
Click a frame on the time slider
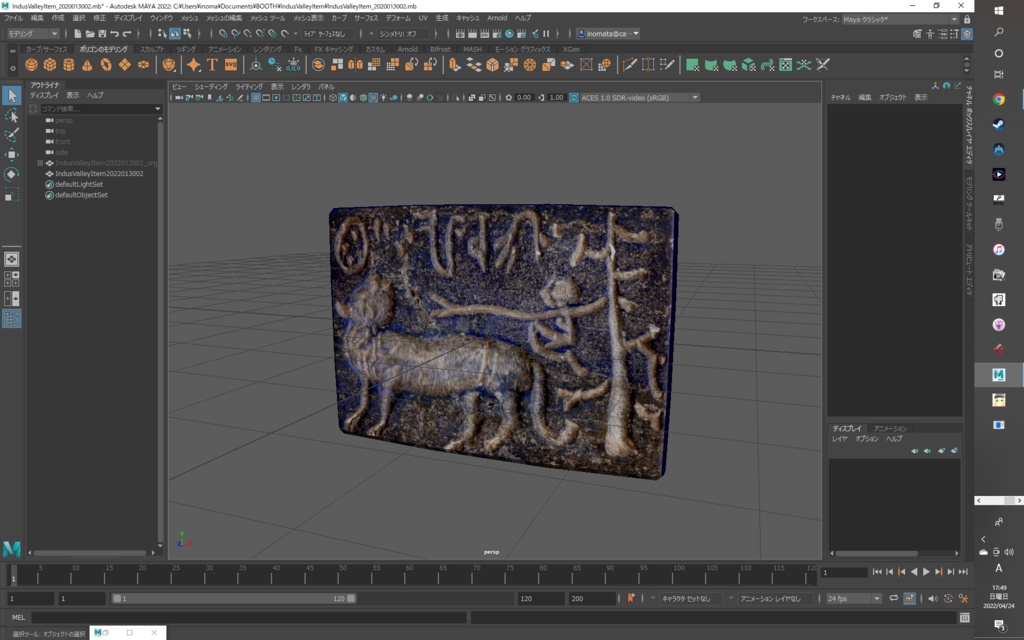coord(400,573)
